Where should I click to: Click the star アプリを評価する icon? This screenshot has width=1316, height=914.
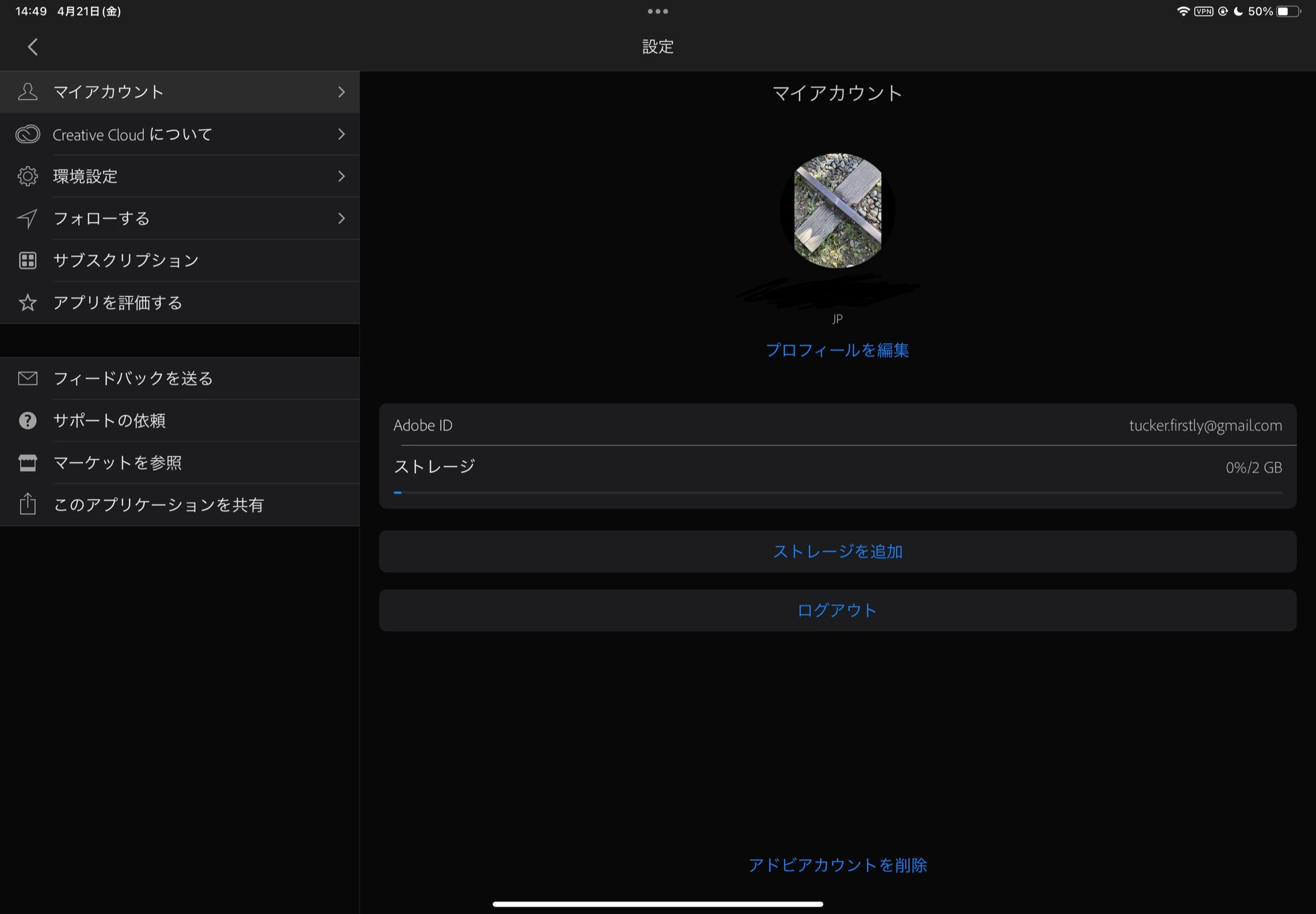27,302
